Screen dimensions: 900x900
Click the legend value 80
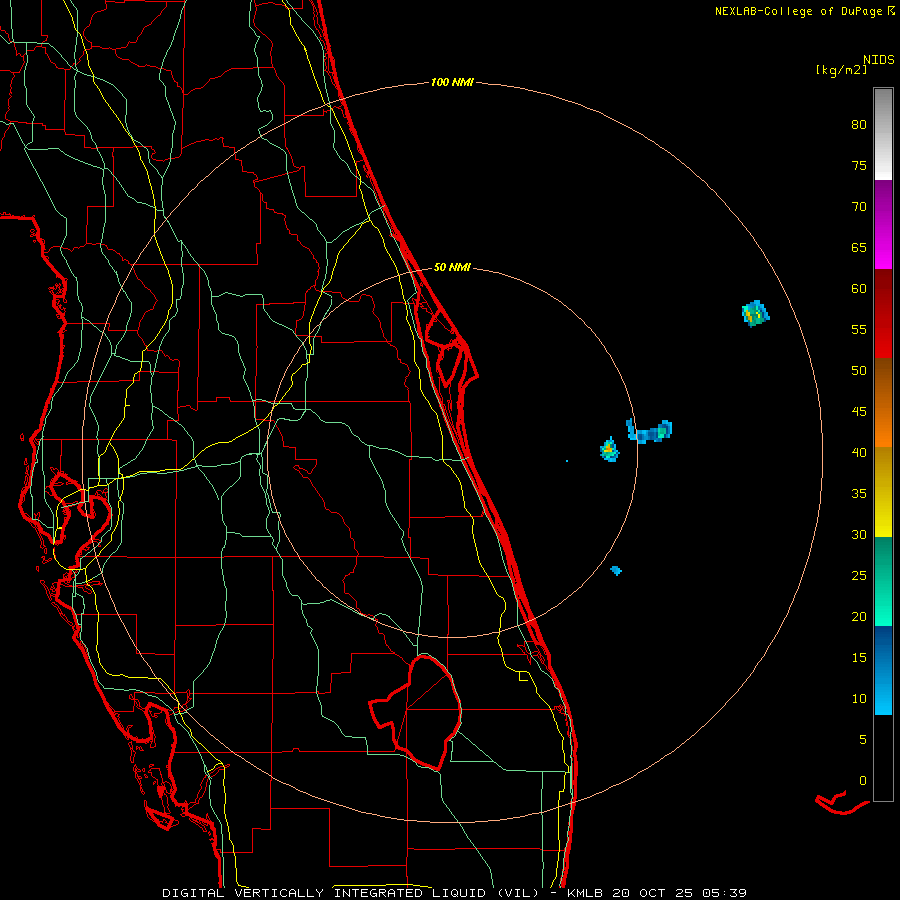point(859,125)
